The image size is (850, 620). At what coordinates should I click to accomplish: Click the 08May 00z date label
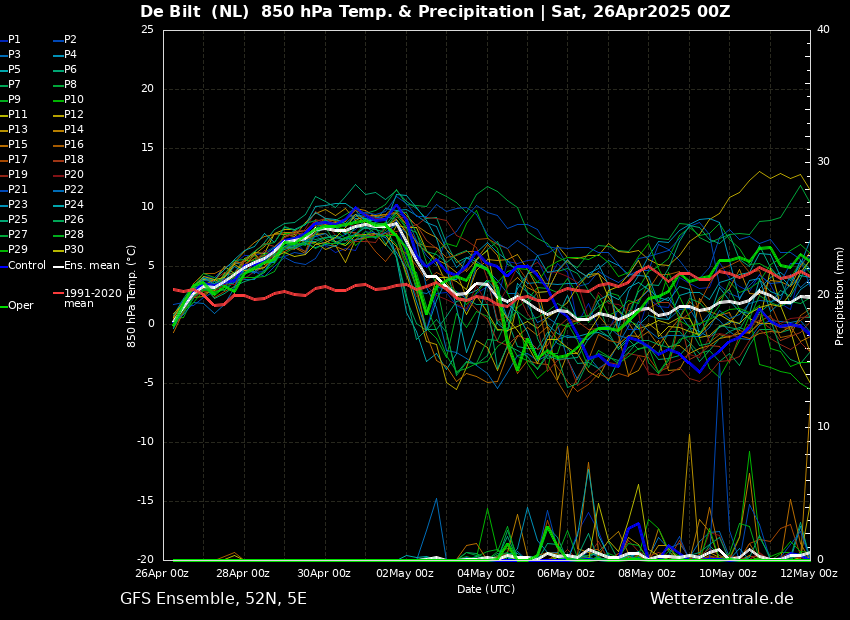[x=648, y=573]
